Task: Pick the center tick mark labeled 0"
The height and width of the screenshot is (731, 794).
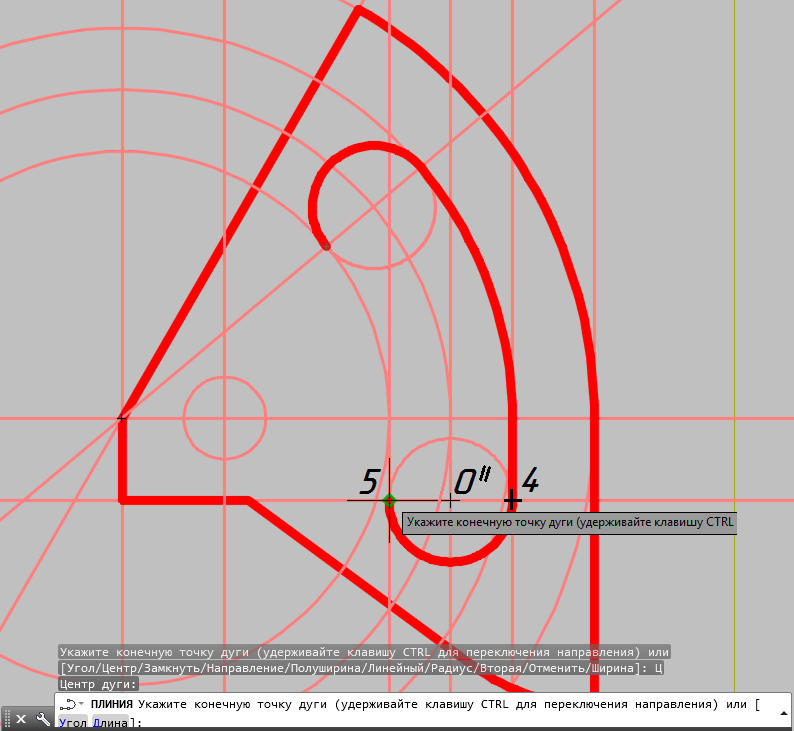Action: tap(451, 499)
